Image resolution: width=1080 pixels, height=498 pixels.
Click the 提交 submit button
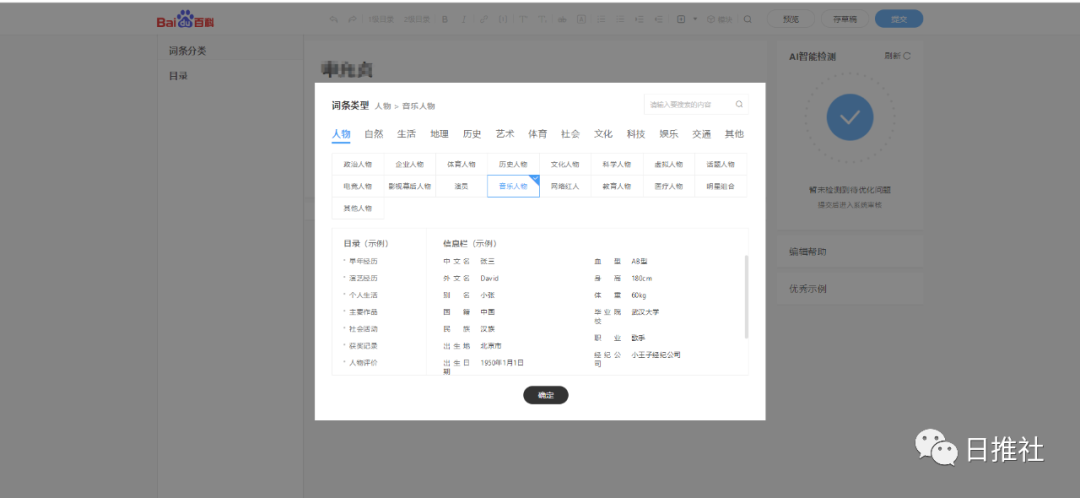(x=898, y=19)
